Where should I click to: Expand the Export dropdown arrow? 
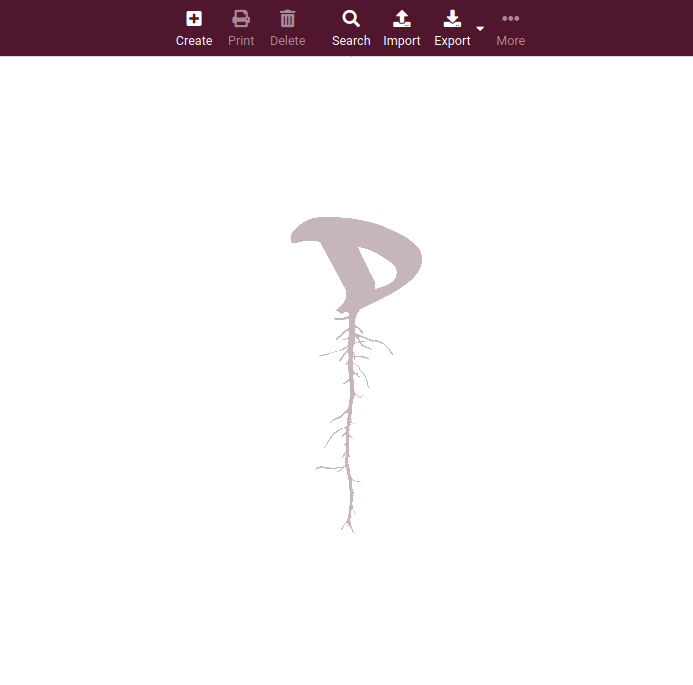480,29
